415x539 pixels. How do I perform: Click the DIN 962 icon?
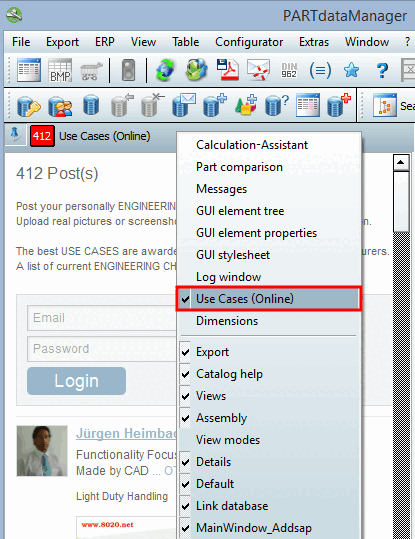(x=289, y=70)
